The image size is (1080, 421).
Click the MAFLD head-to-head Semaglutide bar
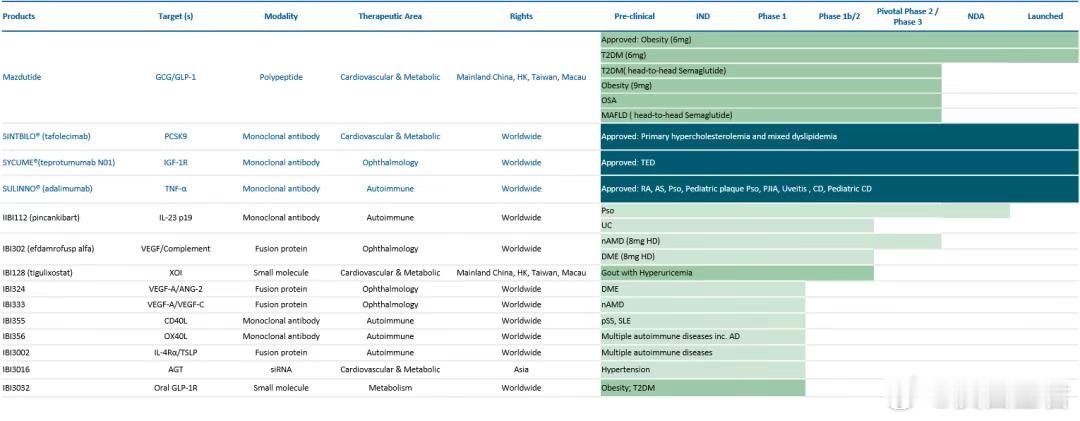coord(770,115)
